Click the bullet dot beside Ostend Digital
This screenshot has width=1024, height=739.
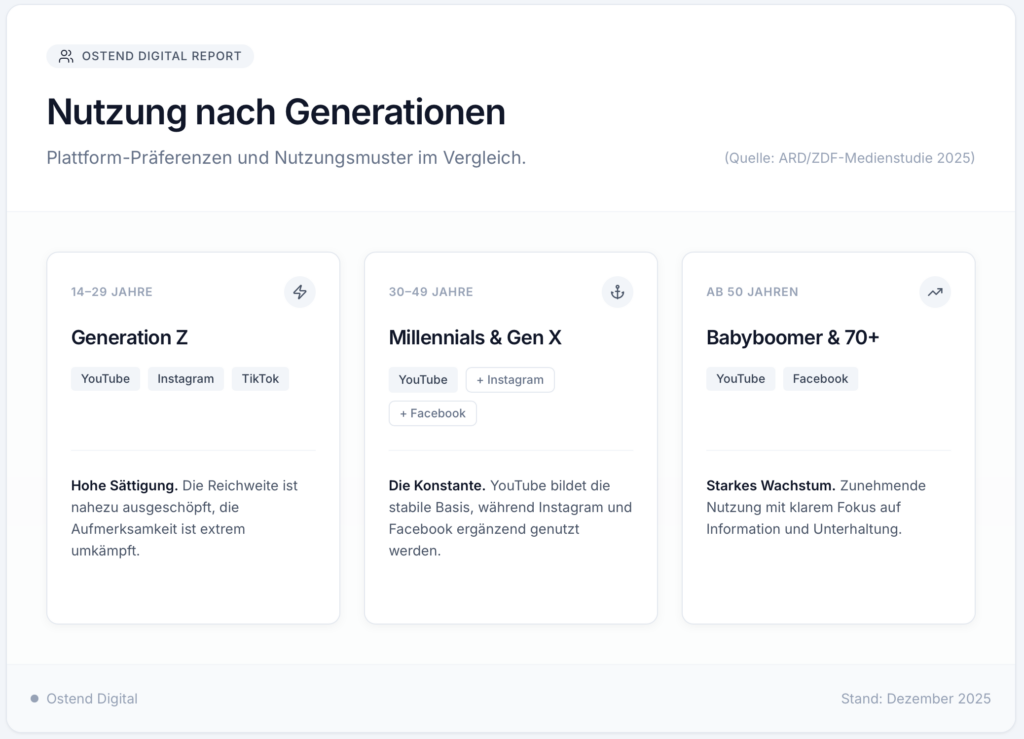36,698
